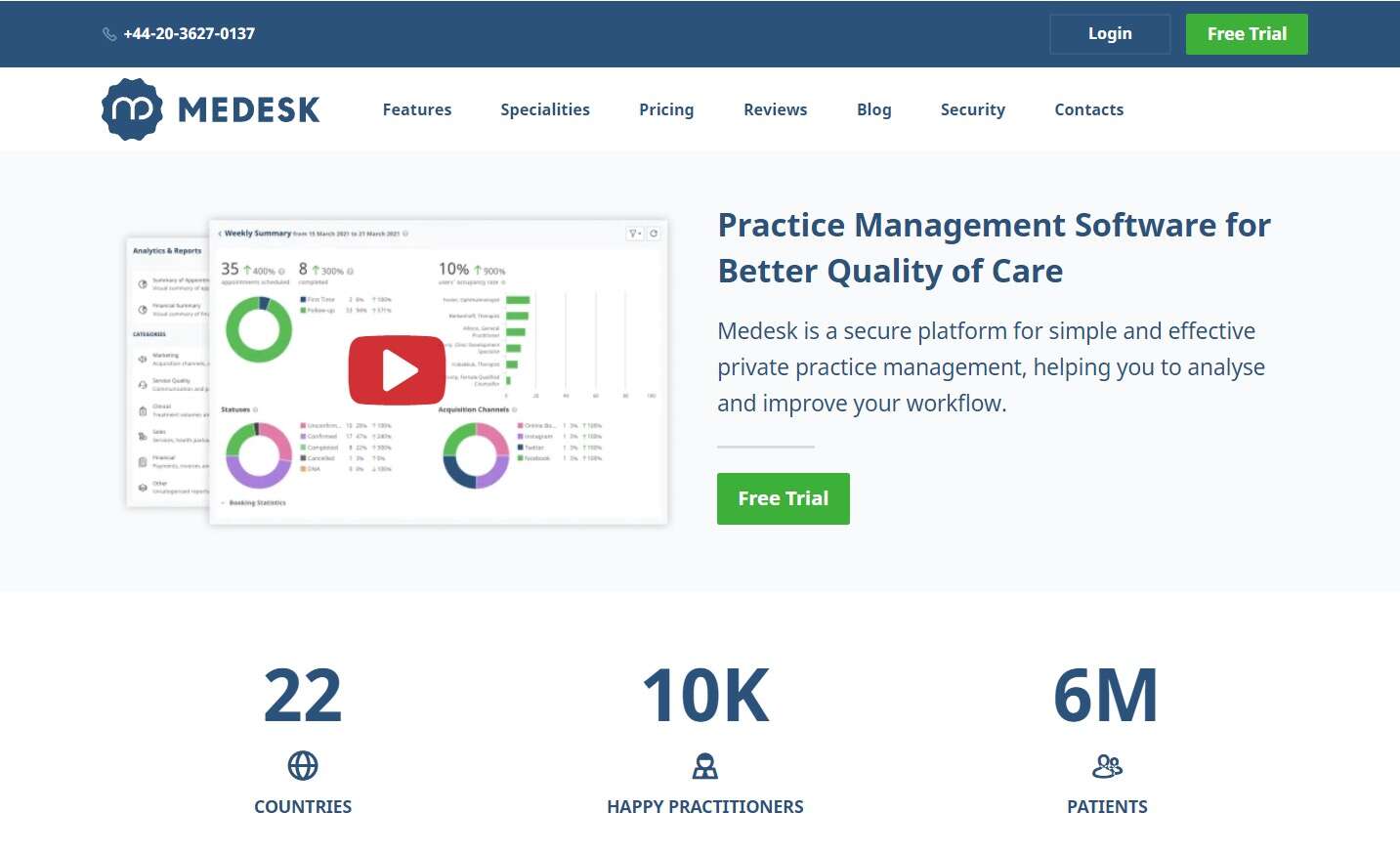Screen dimensions: 1400x855
Task: Toggle the Confirmed status in the Statuses legend
Action: [320, 436]
